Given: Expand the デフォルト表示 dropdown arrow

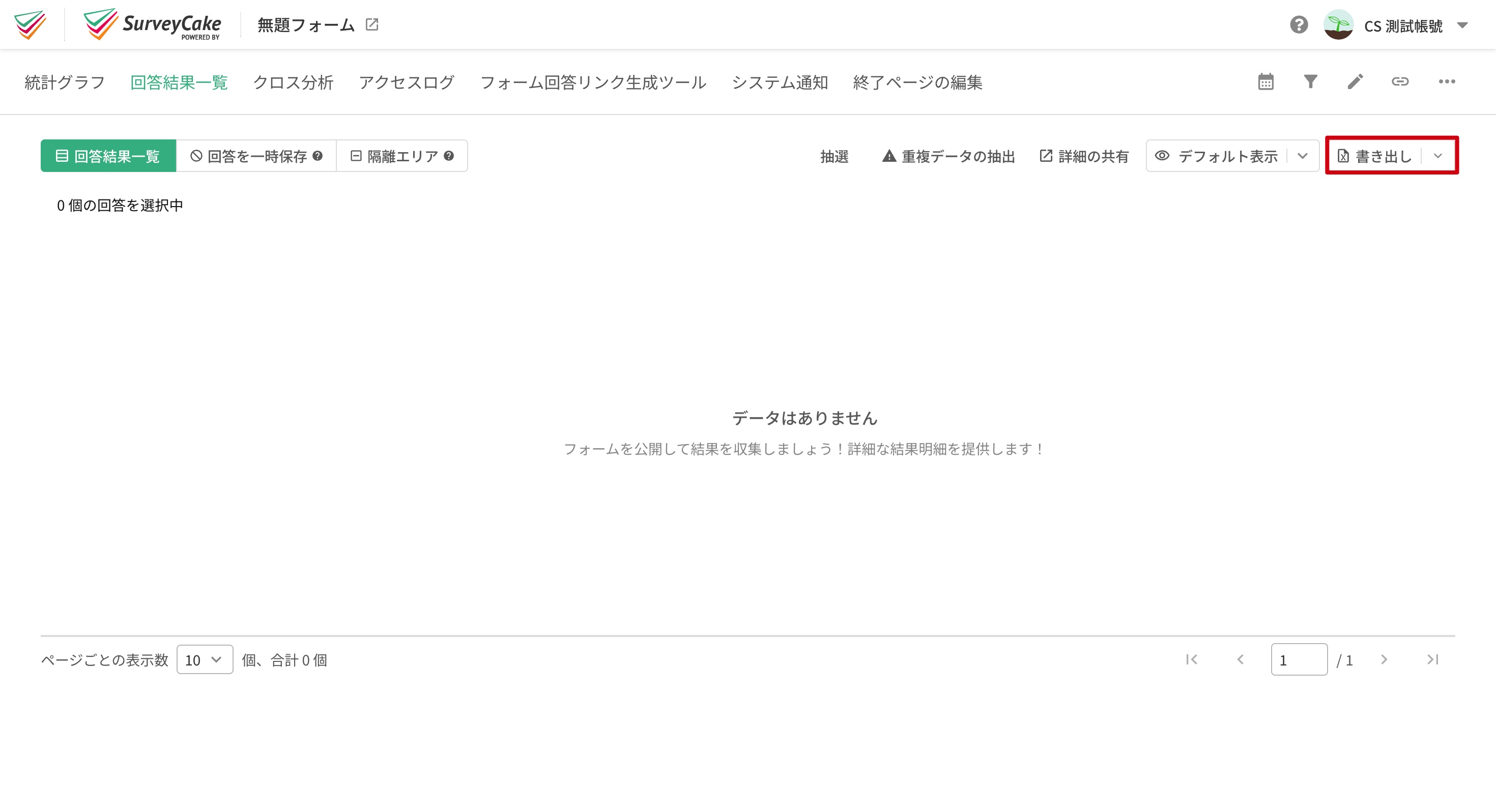Looking at the screenshot, I should (1303, 156).
